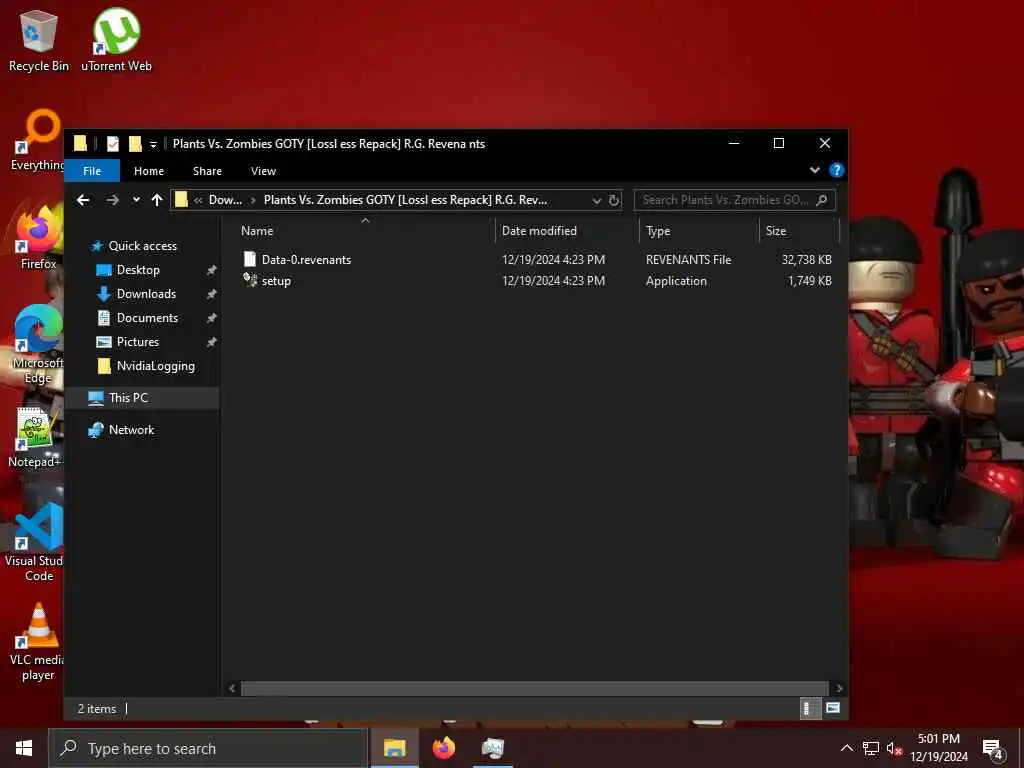Image resolution: width=1024 pixels, height=768 pixels.
Task: Sort files by Date modified column
Action: (539, 231)
